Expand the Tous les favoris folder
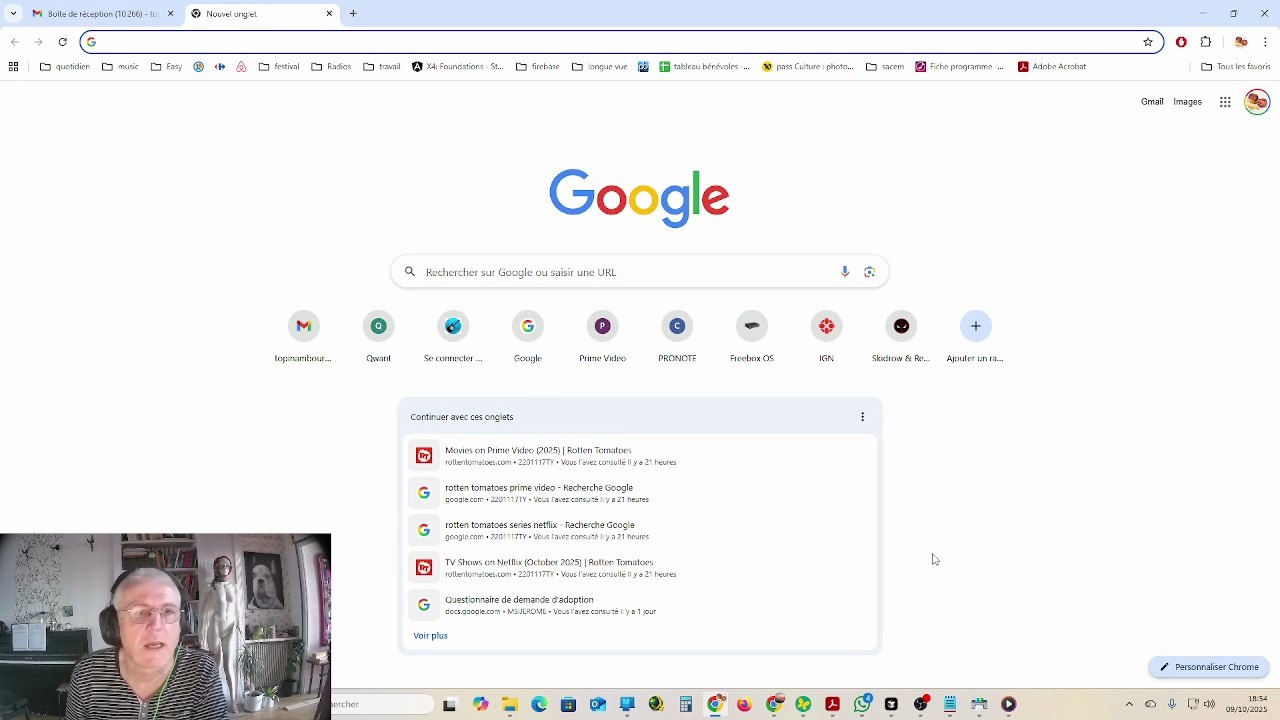Screen dimensions: 1280x720 click(1236, 67)
